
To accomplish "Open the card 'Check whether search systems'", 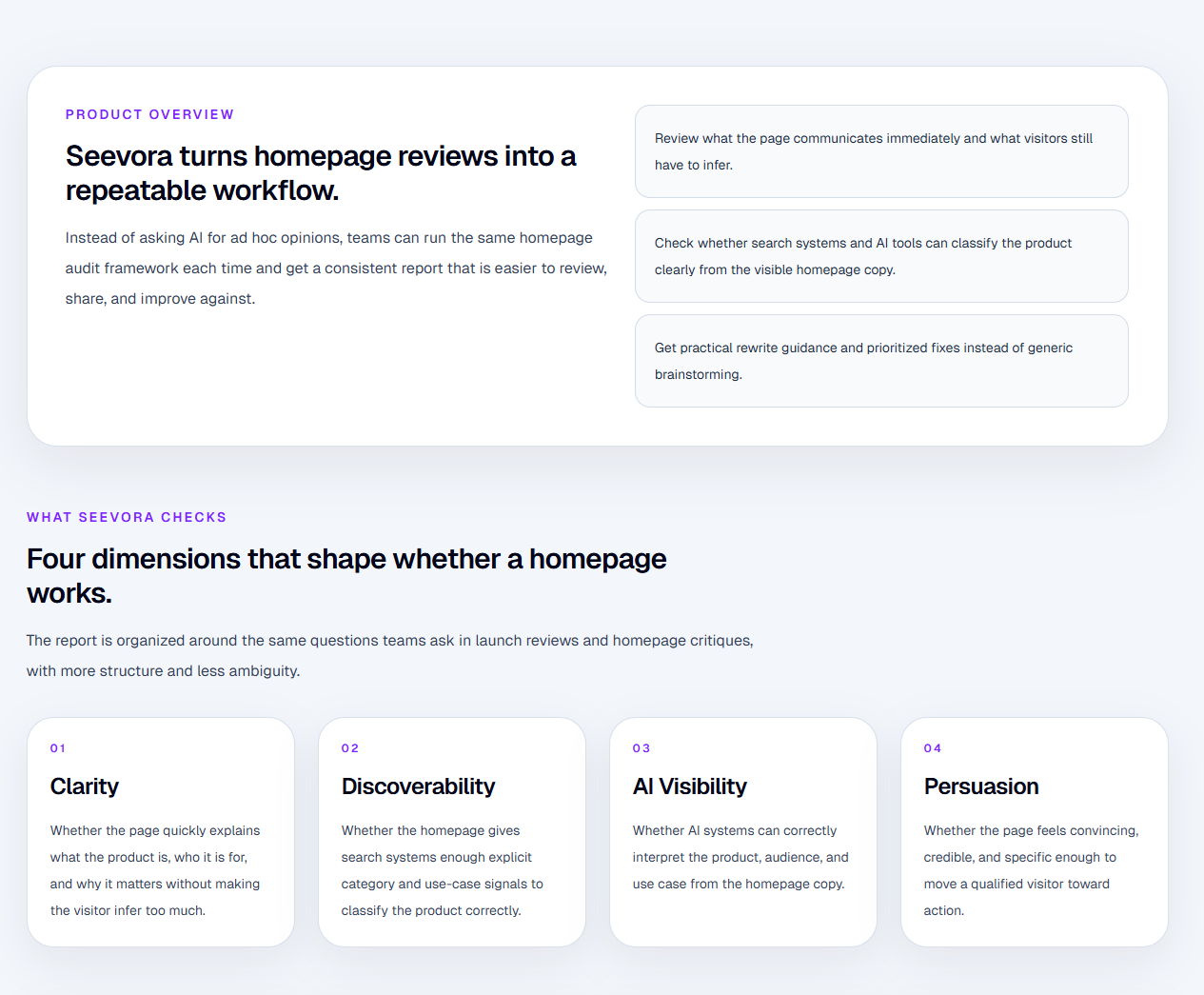I will coord(881,256).
